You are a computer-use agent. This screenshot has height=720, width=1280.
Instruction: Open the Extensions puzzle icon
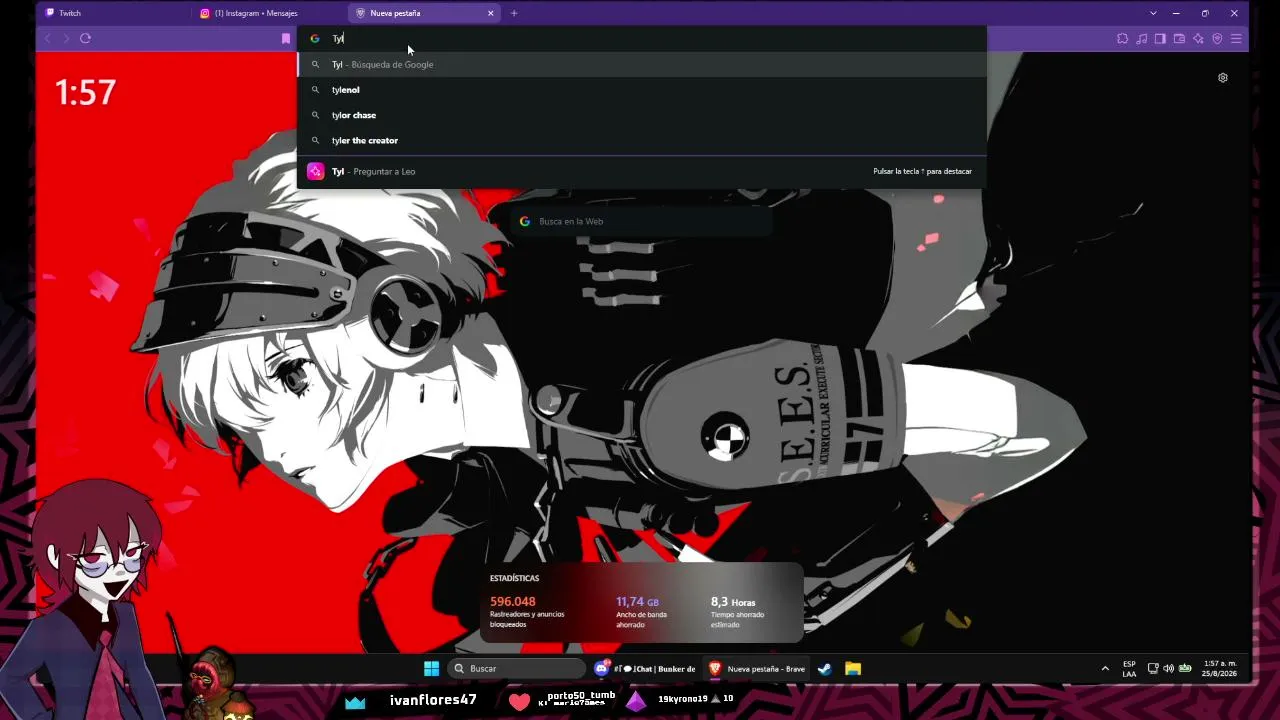[1122, 38]
